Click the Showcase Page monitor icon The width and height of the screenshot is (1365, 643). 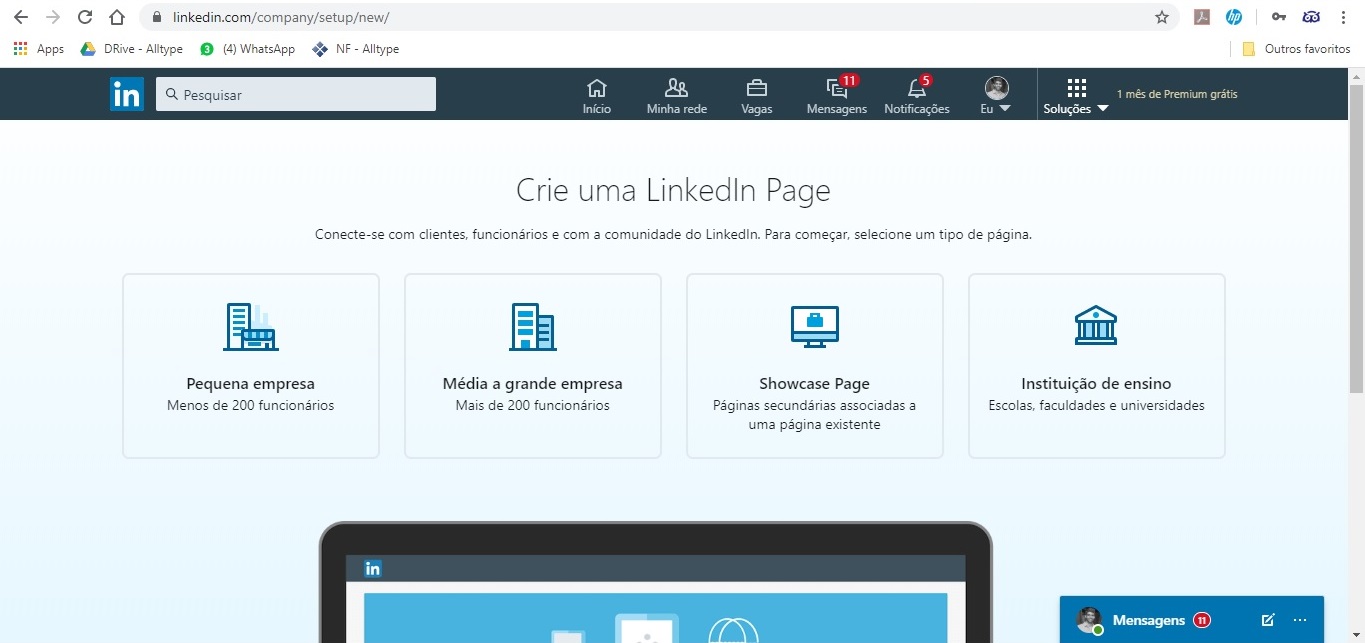[x=815, y=327]
